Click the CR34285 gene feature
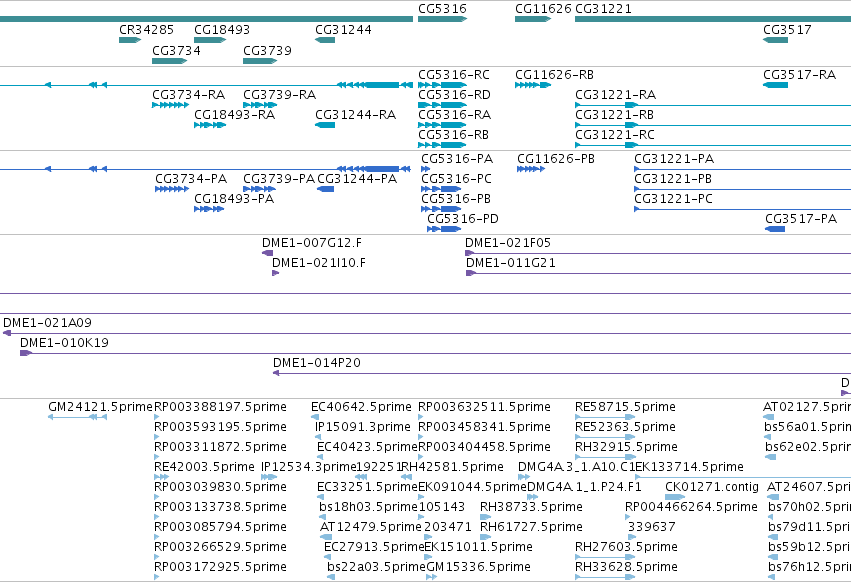Image resolution: width=851 pixels, height=582 pixels. 130,40
